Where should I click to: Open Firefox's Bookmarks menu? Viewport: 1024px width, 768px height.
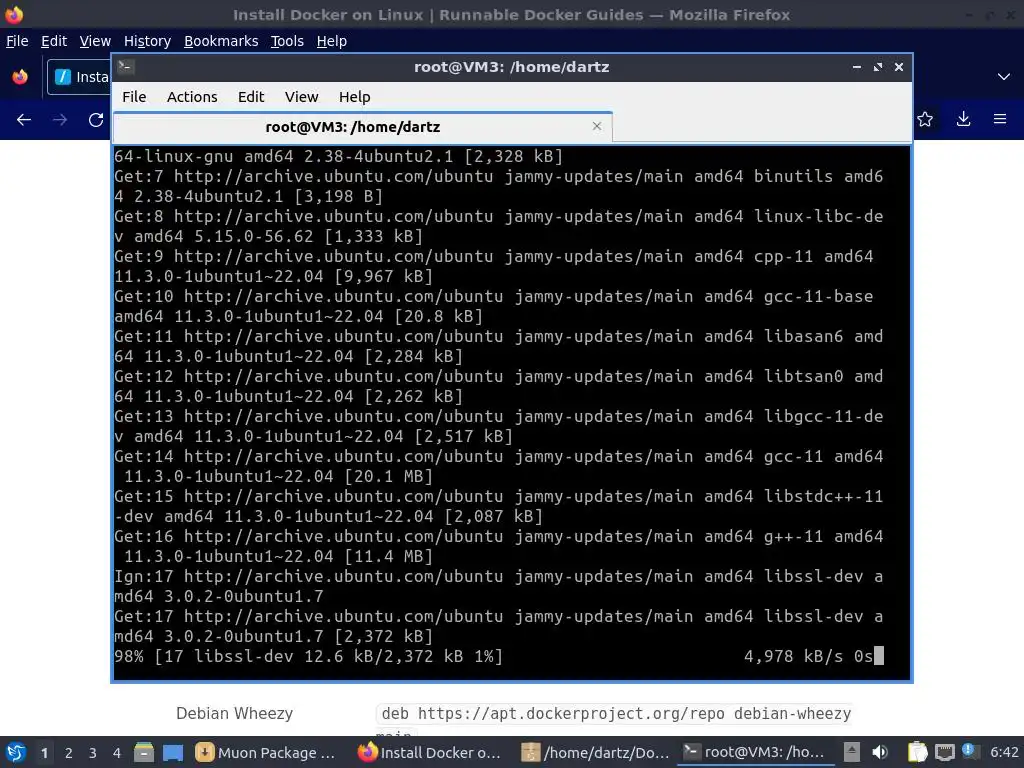click(221, 41)
